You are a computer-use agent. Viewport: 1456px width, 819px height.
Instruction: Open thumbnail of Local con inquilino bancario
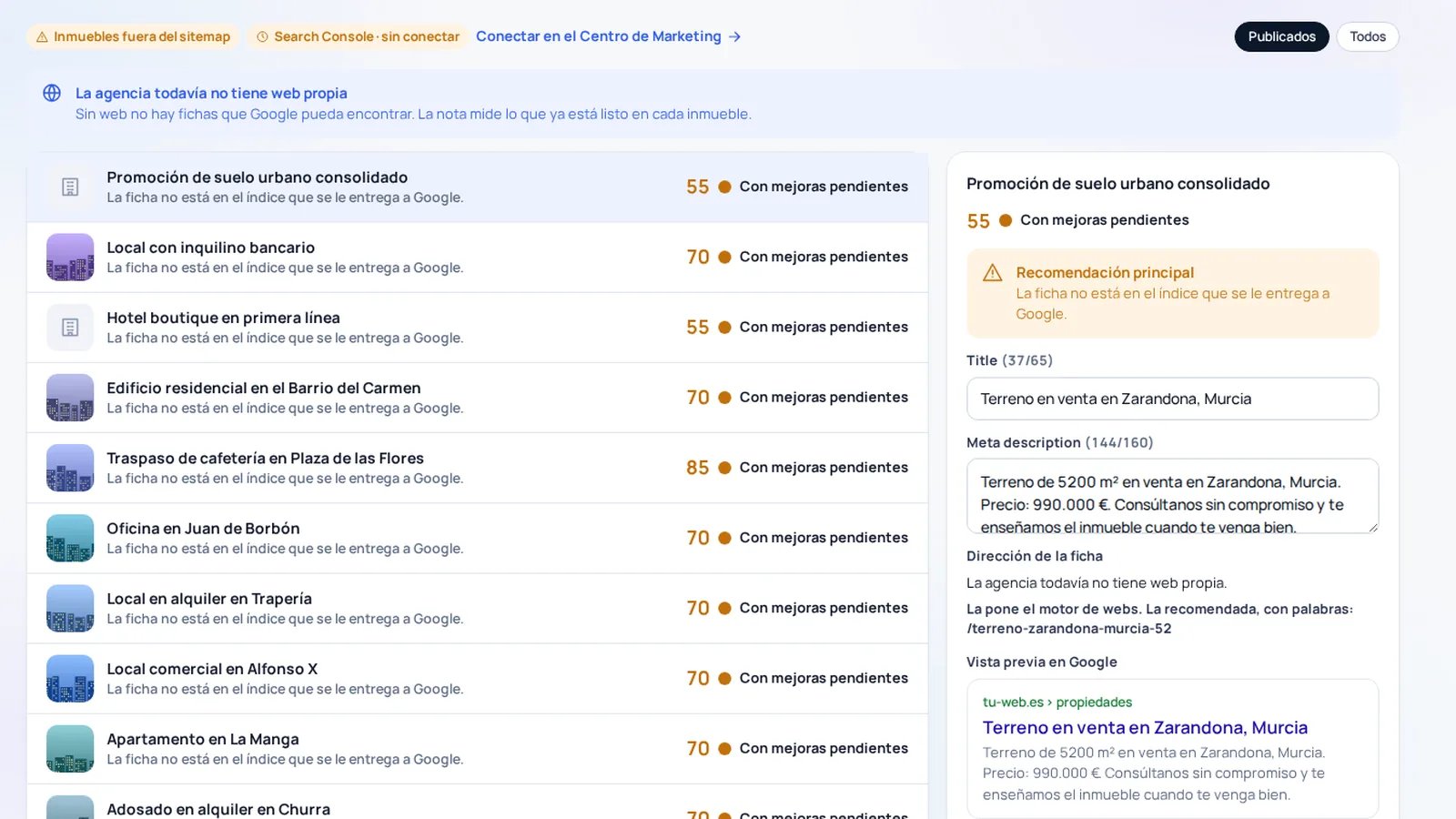[x=70, y=258]
